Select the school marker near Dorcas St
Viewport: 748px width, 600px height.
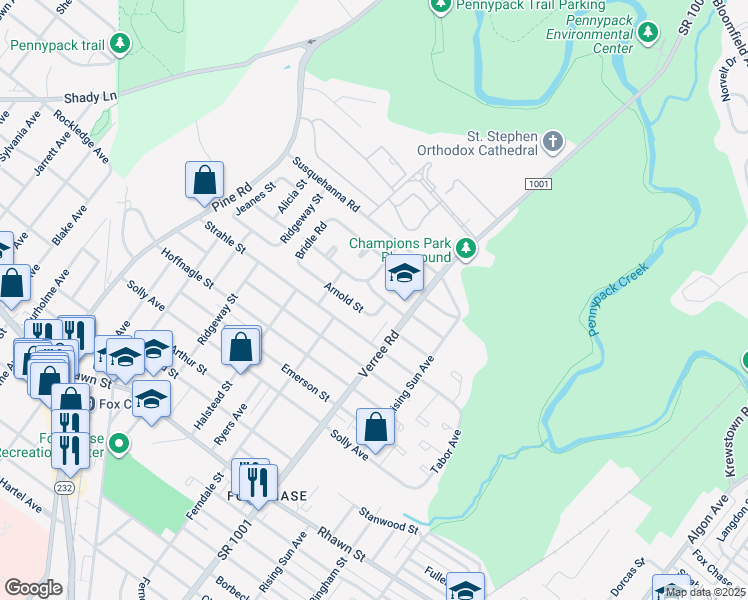click(672, 587)
